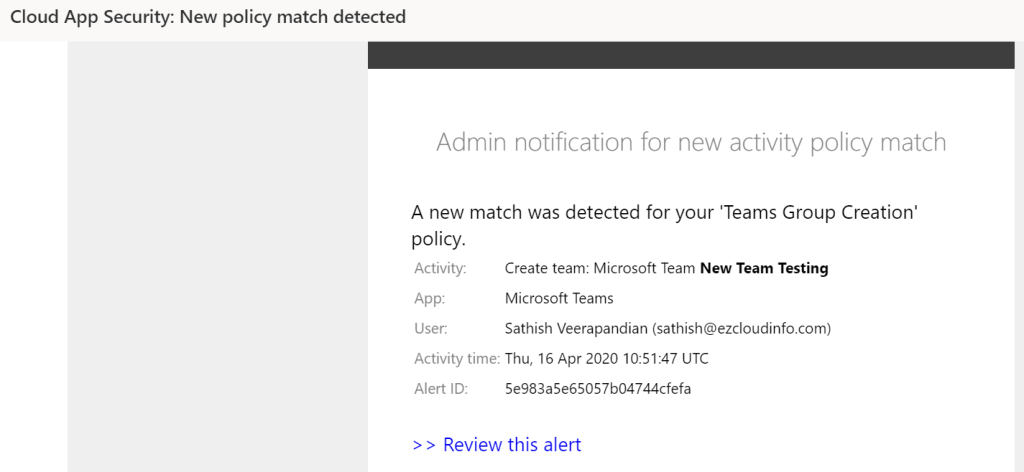The width and height of the screenshot is (1024, 472).
Task: Click the word 'policy.' ending the match sentence
Action: [439, 240]
